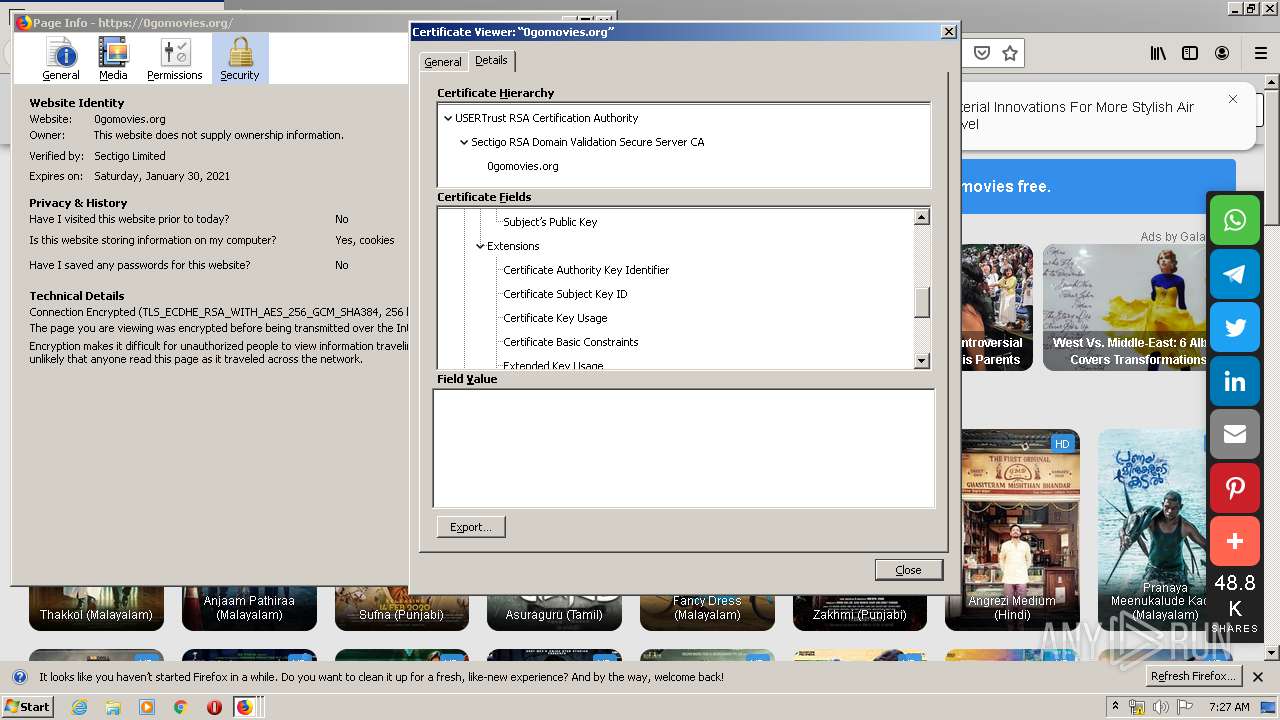1280x720 pixels.
Task: Open more share options plus icon
Action: [x=1235, y=542]
